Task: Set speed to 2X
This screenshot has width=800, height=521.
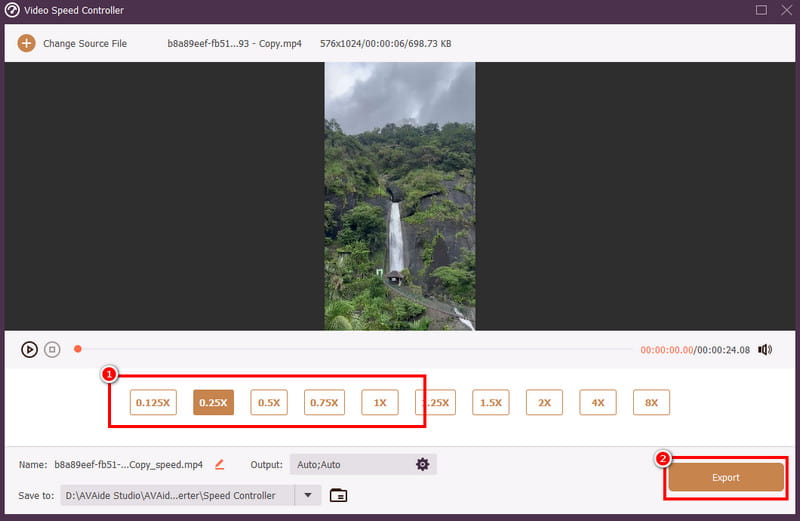Action: (x=544, y=403)
